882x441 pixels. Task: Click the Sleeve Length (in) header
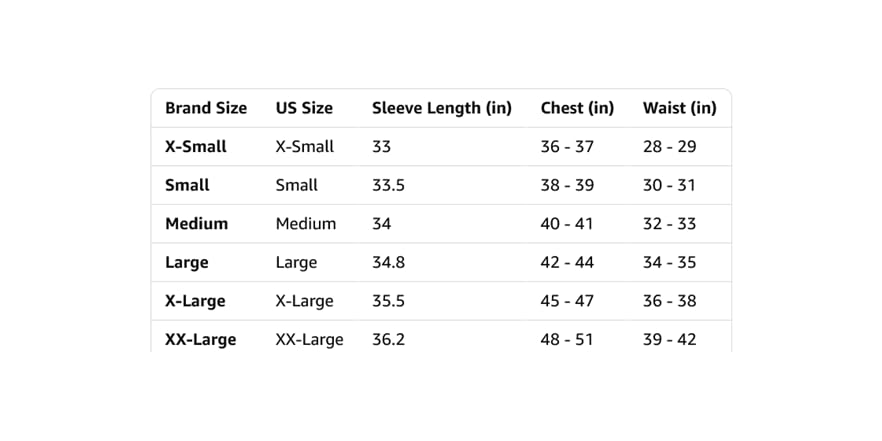coord(442,108)
